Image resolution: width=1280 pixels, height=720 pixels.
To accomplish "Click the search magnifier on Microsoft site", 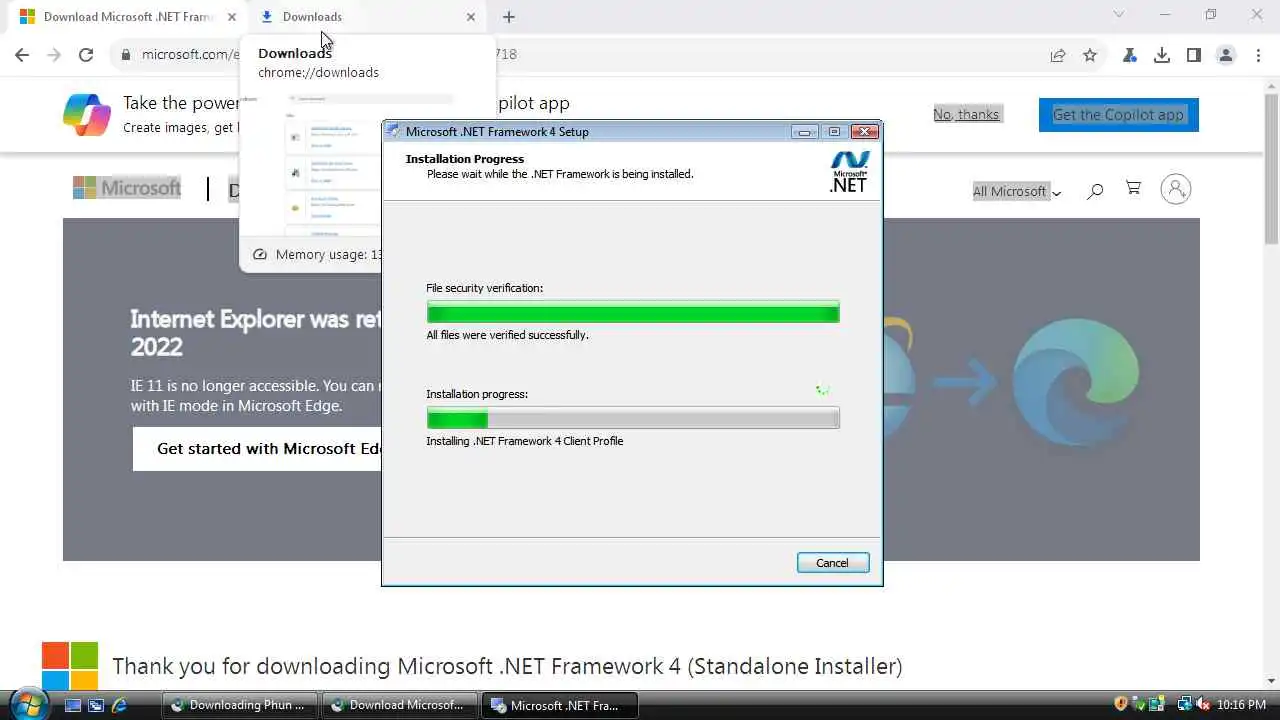I will 1095,190.
